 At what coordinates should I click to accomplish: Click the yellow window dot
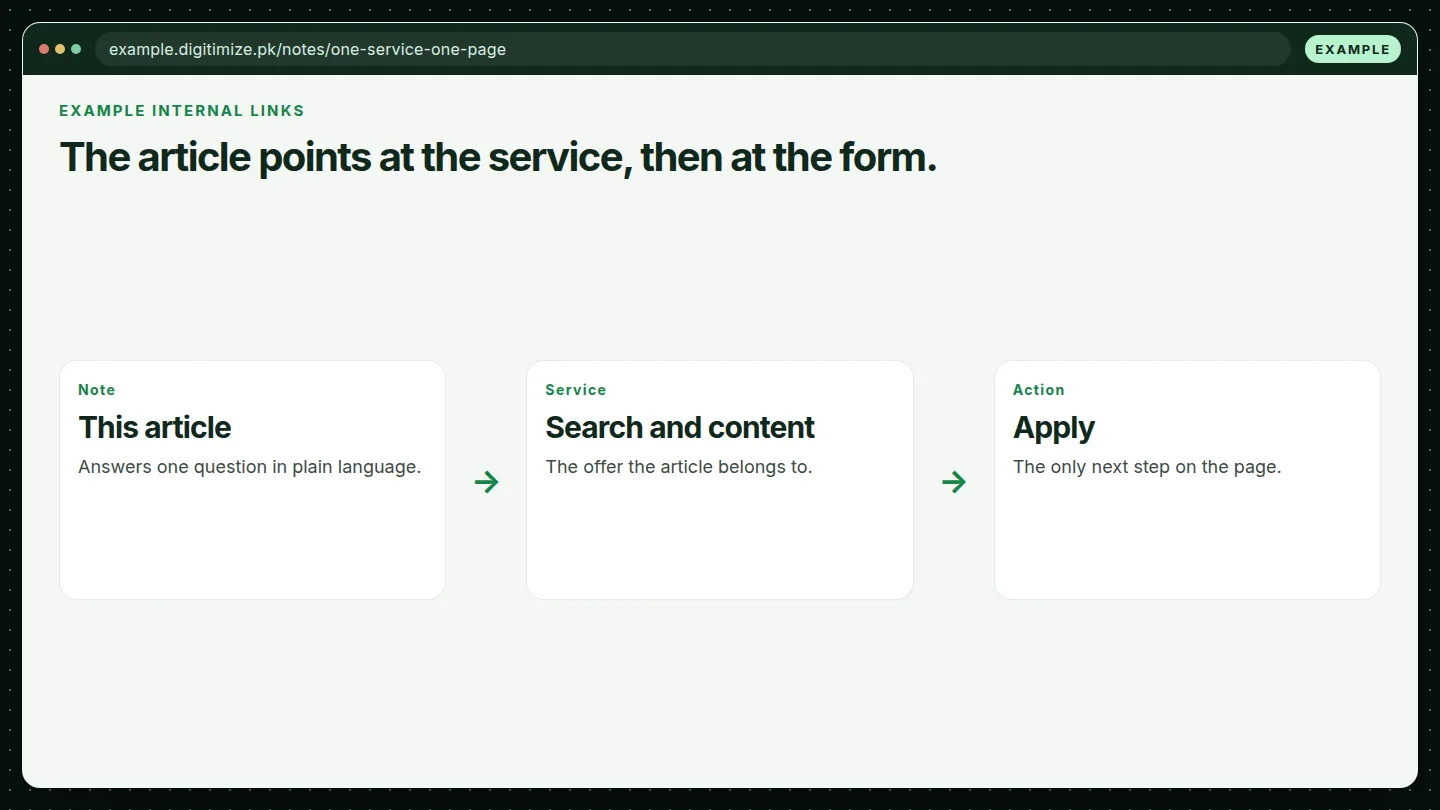pos(60,49)
